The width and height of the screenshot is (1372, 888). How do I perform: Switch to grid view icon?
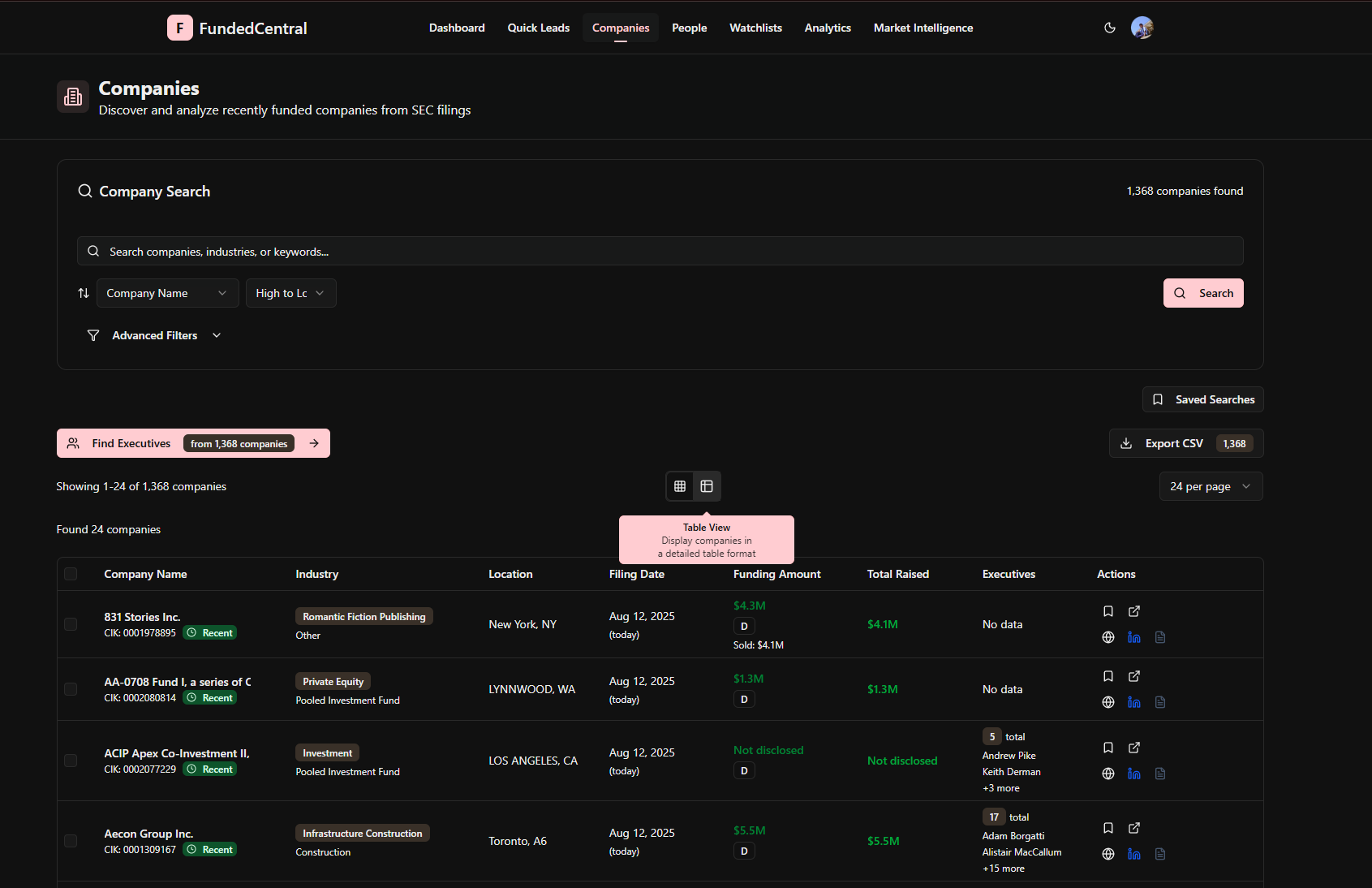(680, 486)
